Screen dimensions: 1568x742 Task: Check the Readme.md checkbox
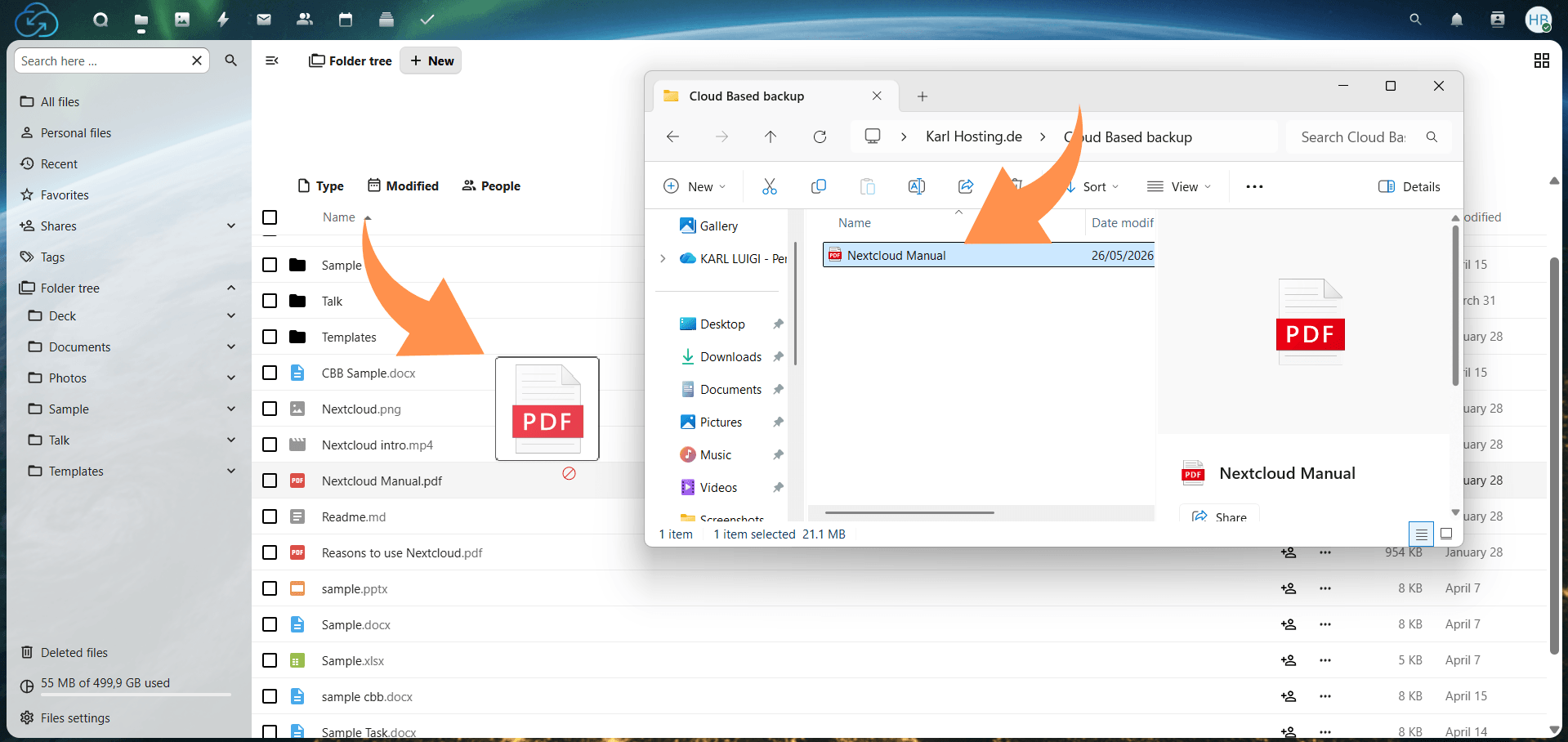(270, 516)
